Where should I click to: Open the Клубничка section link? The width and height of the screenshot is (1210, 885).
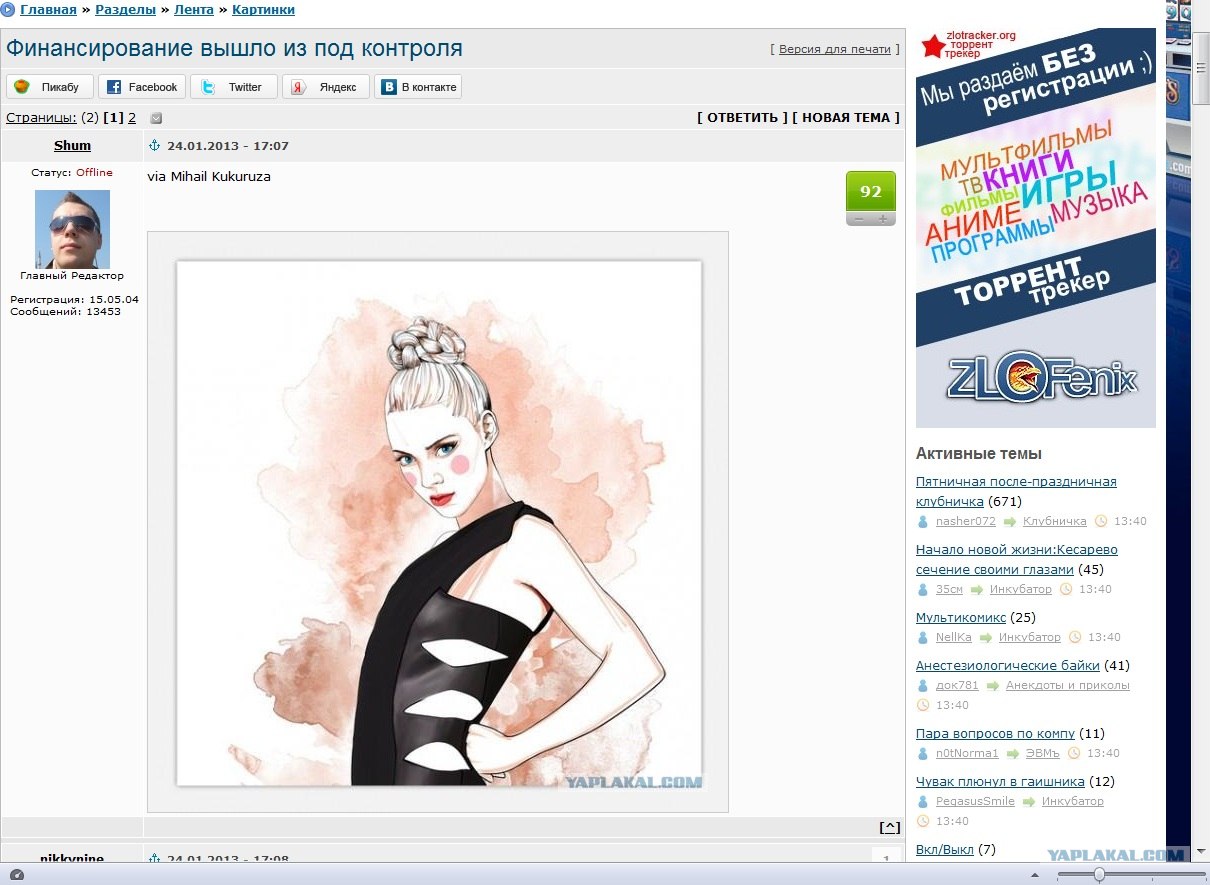click(x=1055, y=521)
